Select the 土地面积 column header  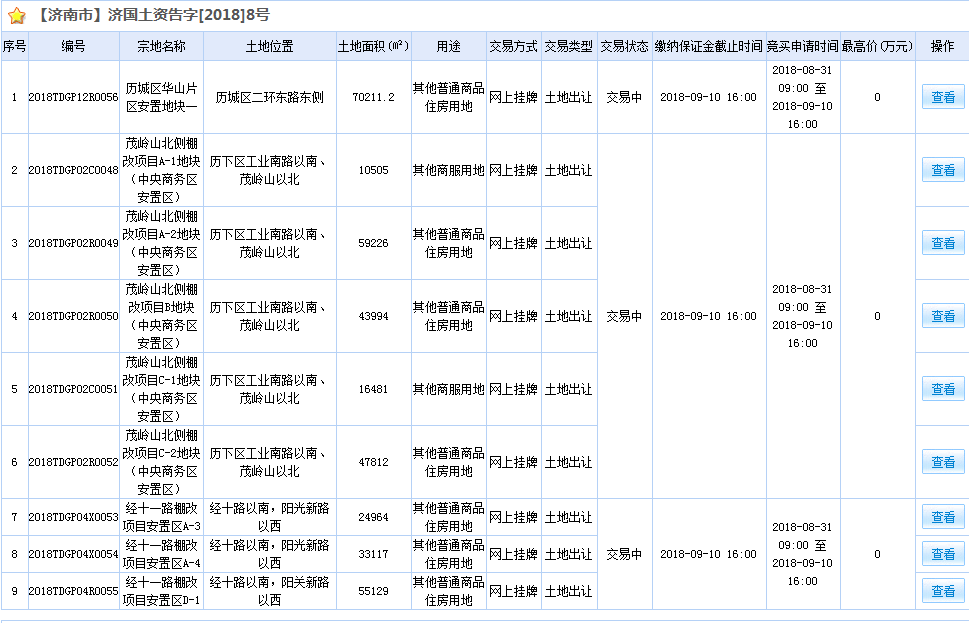click(373, 47)
